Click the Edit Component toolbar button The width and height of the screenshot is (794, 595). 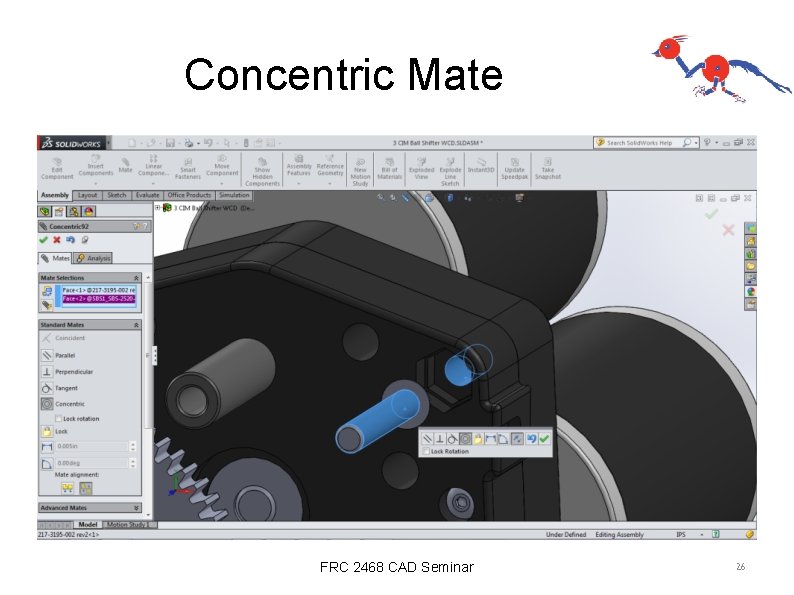coord(57,169)
